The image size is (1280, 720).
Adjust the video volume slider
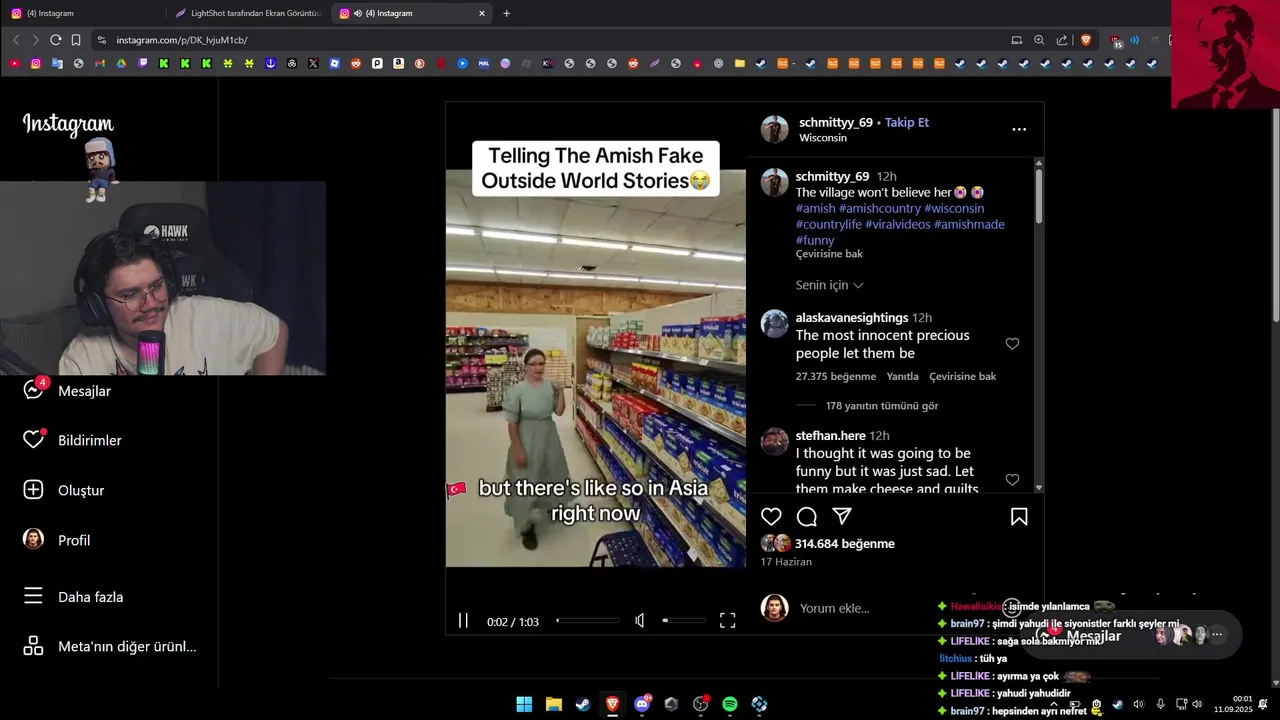(685, 621)
